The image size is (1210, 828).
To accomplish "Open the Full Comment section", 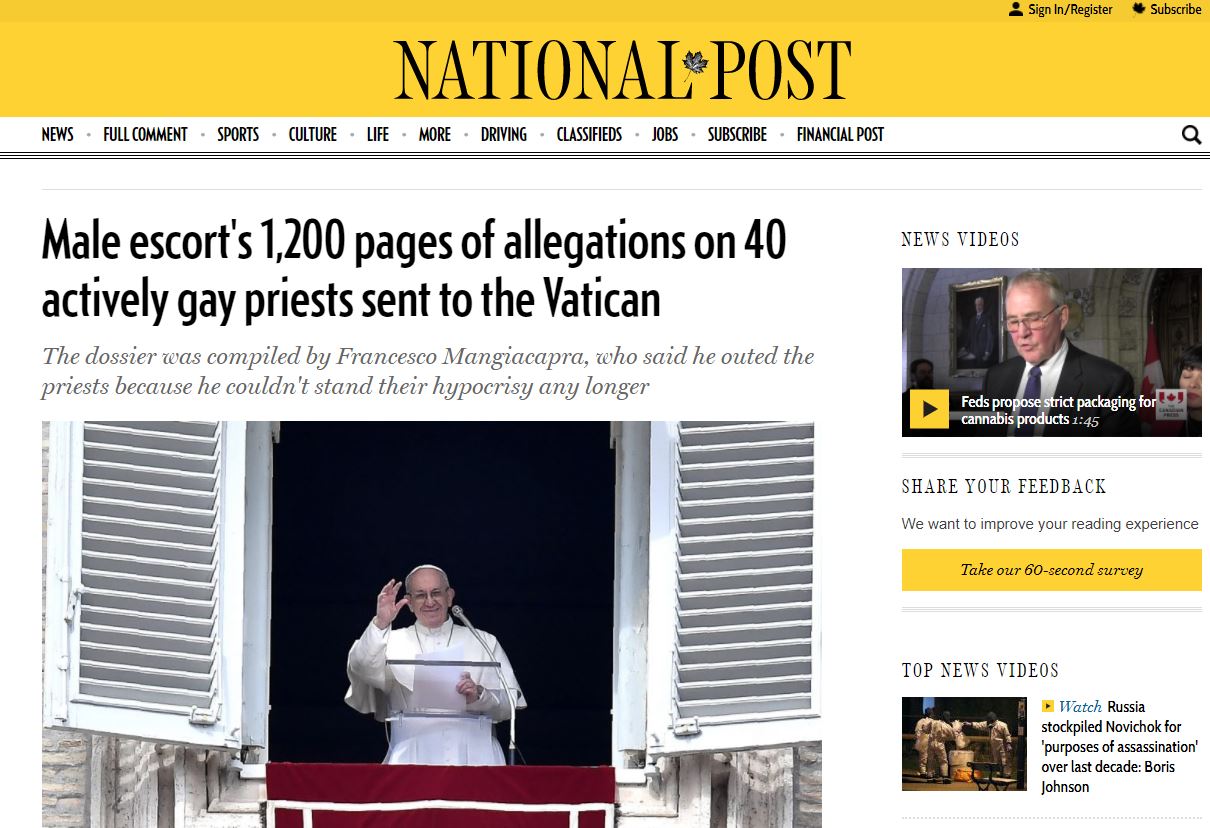I will [145, 134].
